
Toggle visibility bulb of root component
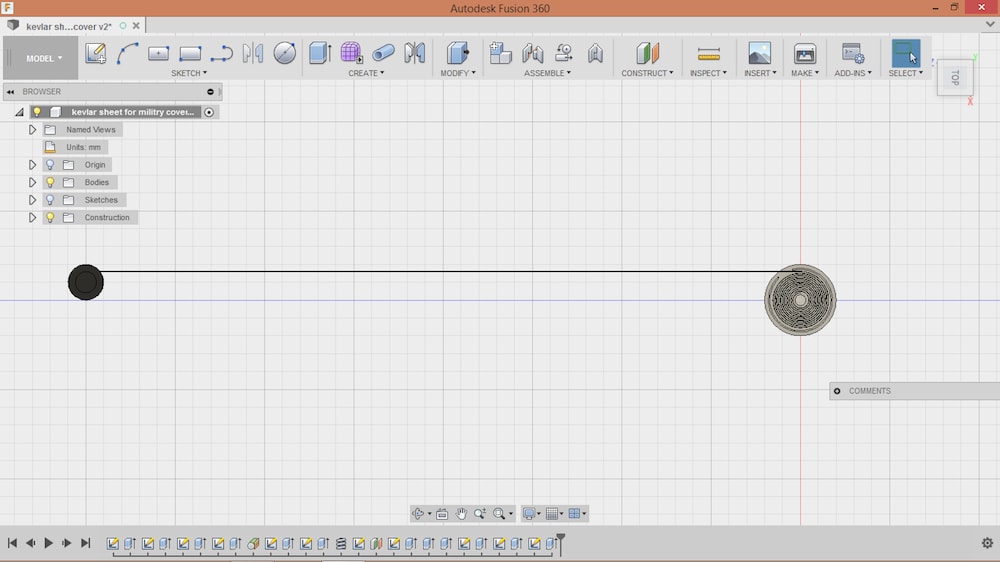[37, 112]
